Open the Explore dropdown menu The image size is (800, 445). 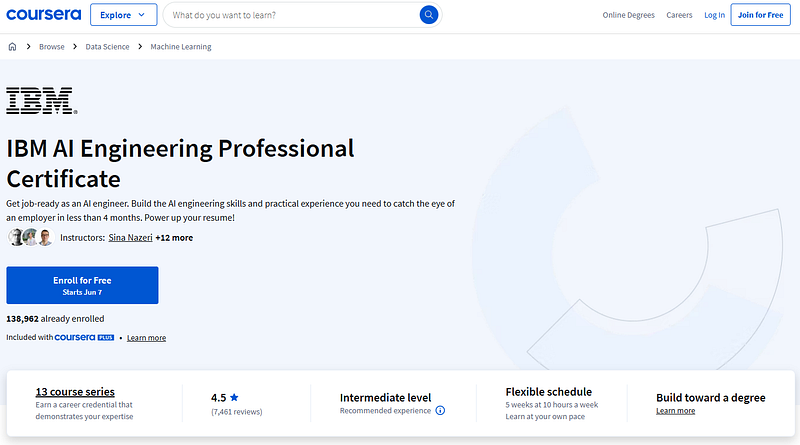tap(123, 15)
